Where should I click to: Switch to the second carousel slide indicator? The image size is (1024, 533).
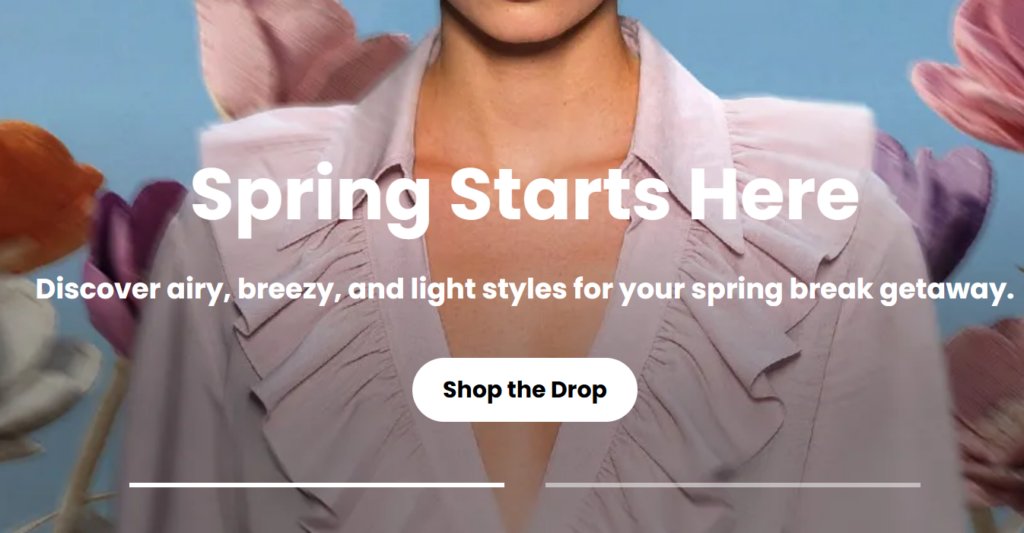[733, 485]
